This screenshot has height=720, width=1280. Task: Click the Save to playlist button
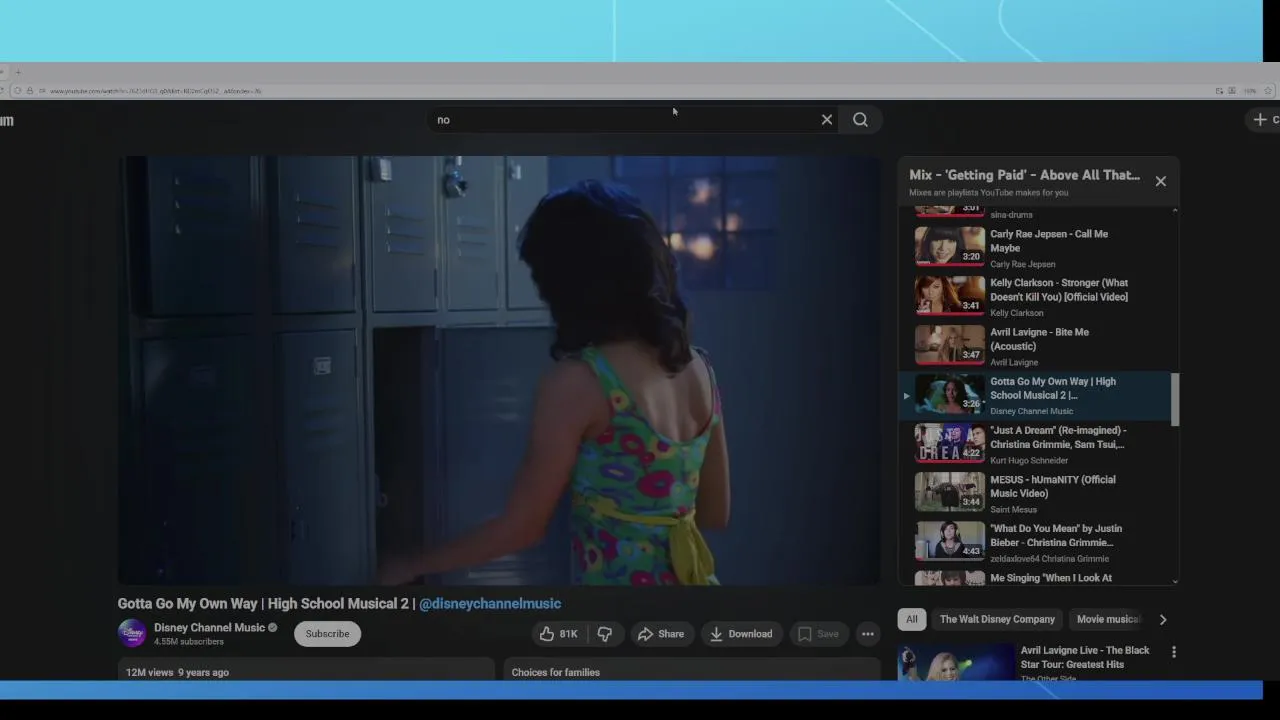(x=818, y=634)
